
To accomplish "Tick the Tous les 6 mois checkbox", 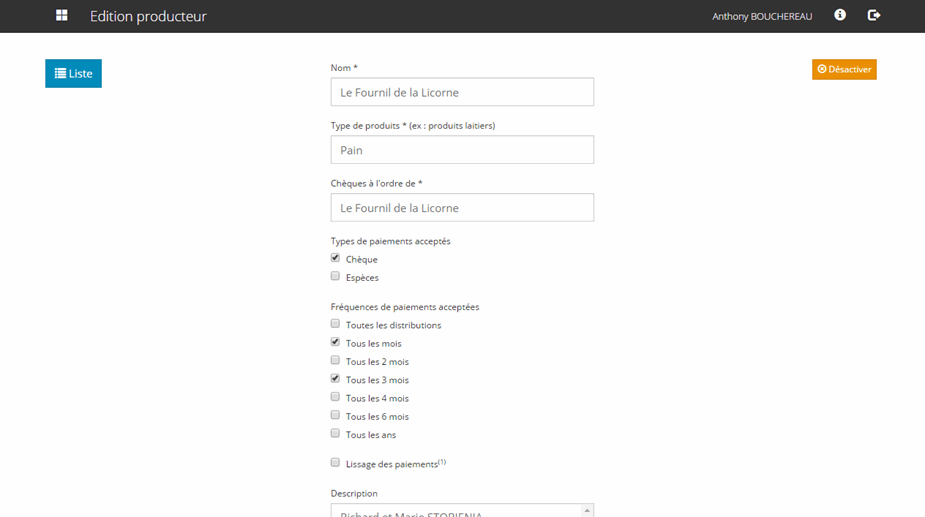I will tap(335, 415).
